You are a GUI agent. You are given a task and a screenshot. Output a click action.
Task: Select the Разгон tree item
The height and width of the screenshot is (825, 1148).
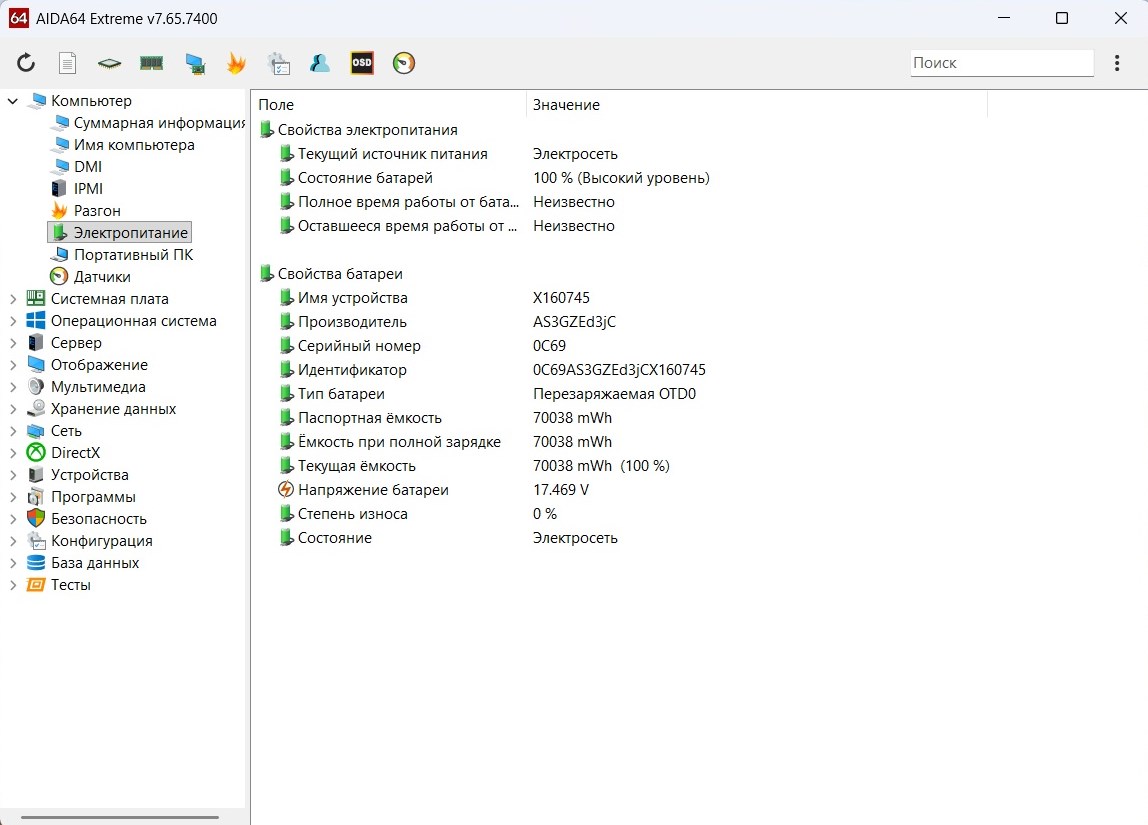pyautogui.click(x=97, y=211)
